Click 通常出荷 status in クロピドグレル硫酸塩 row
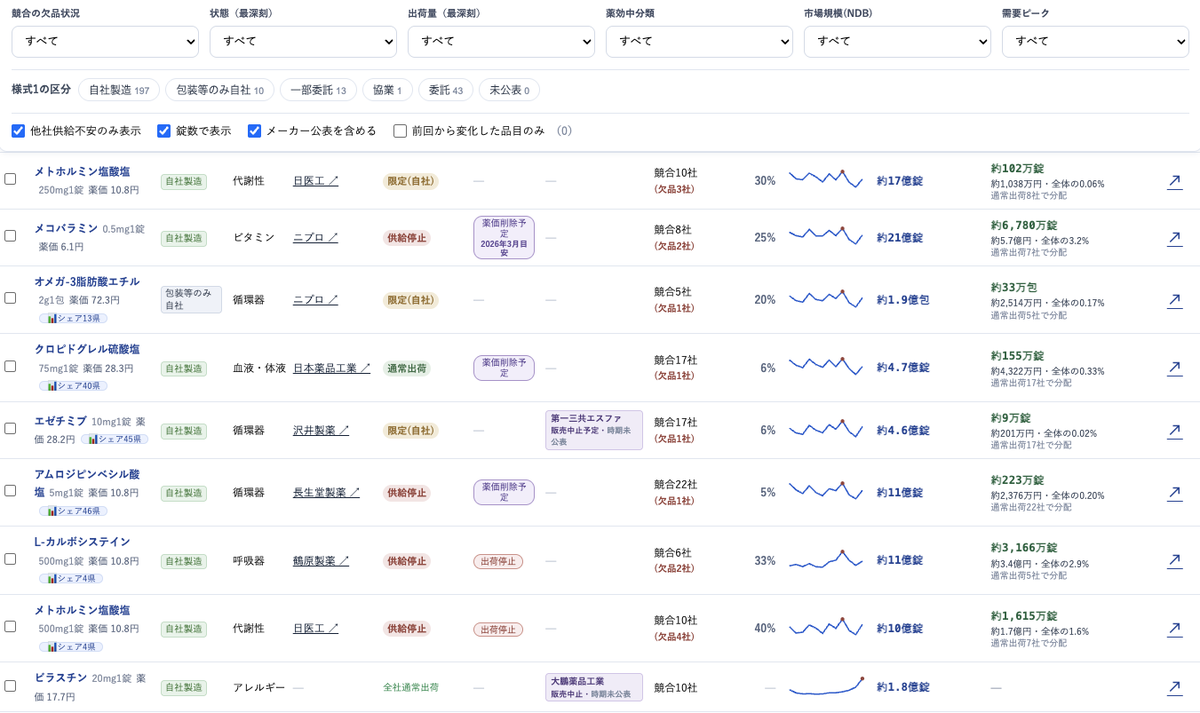This screenshot has width=1200, height=713. coord(407,368)
